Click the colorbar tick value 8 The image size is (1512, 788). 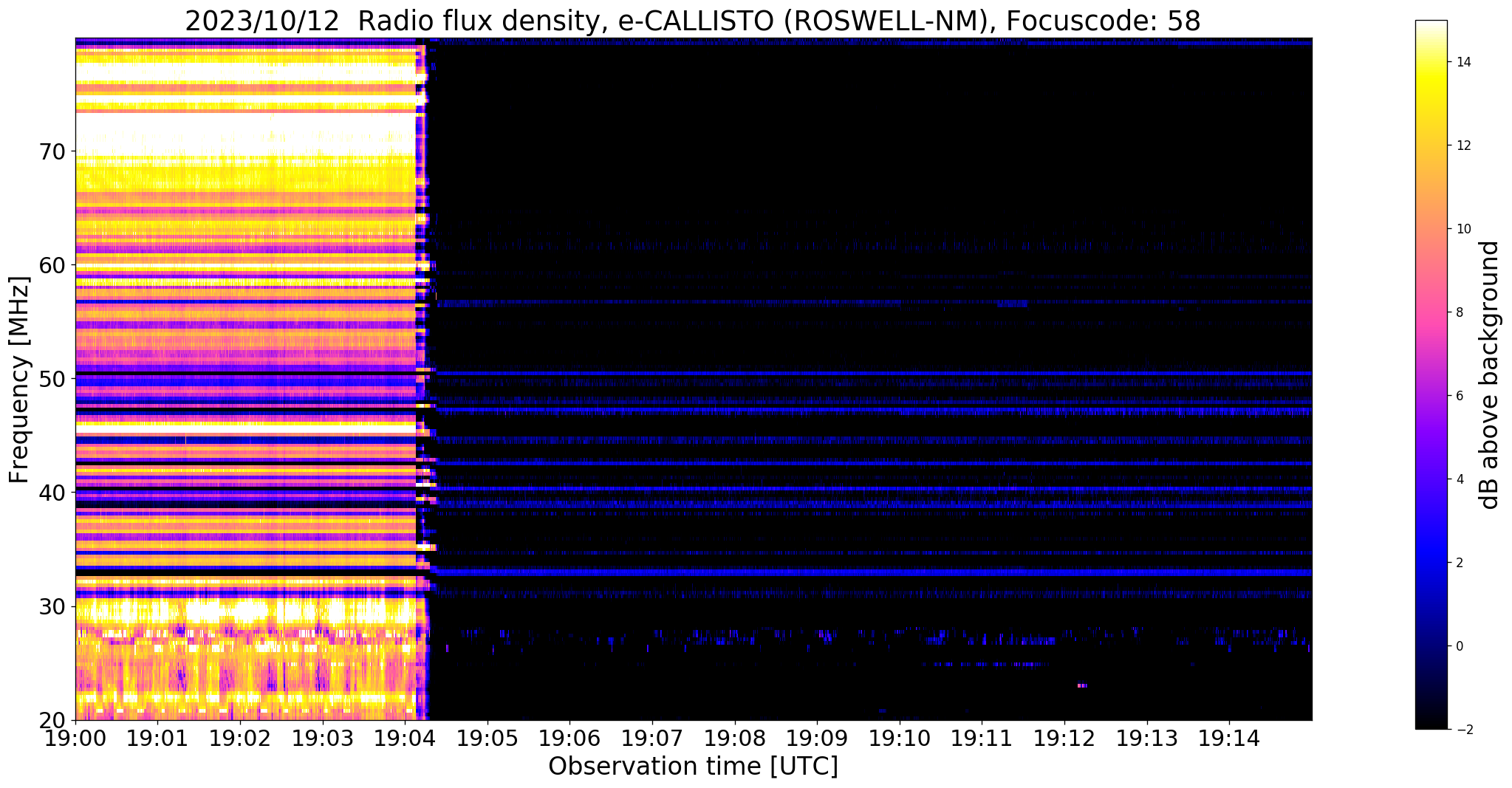(1459, 312)
